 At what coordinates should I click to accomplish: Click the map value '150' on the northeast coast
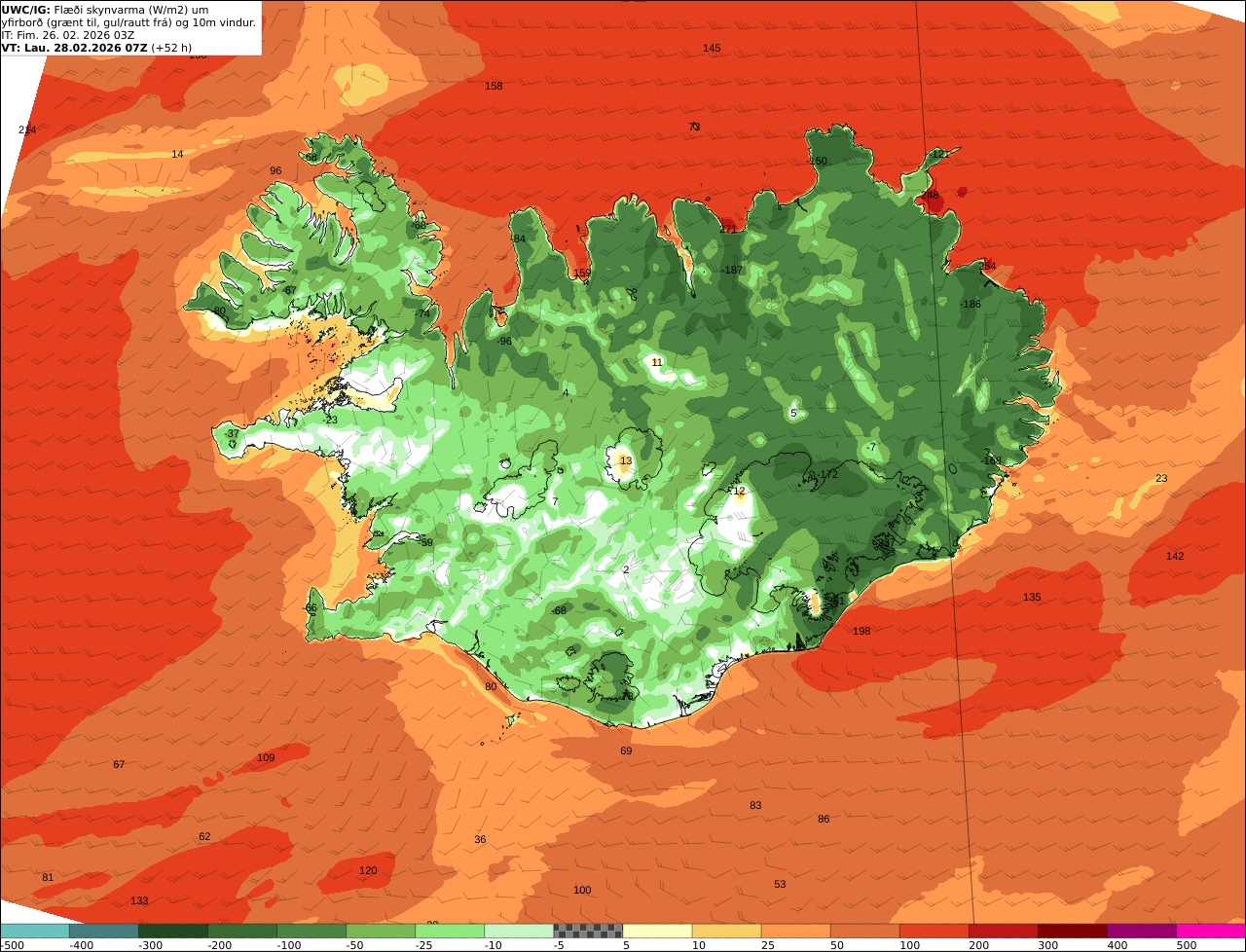click(818, 161)
